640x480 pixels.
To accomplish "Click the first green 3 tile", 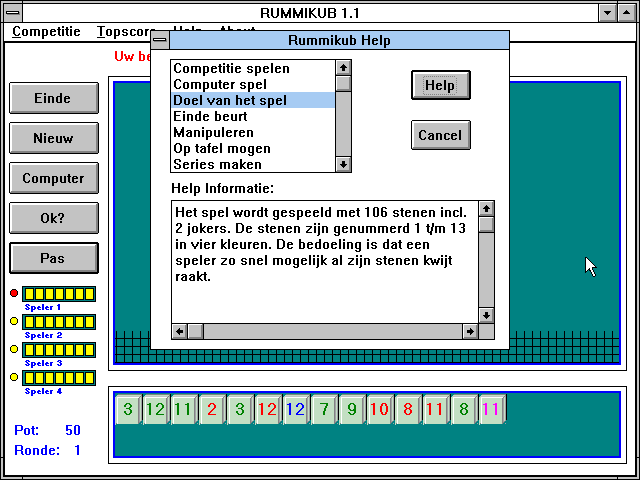I will click(129, 409).
